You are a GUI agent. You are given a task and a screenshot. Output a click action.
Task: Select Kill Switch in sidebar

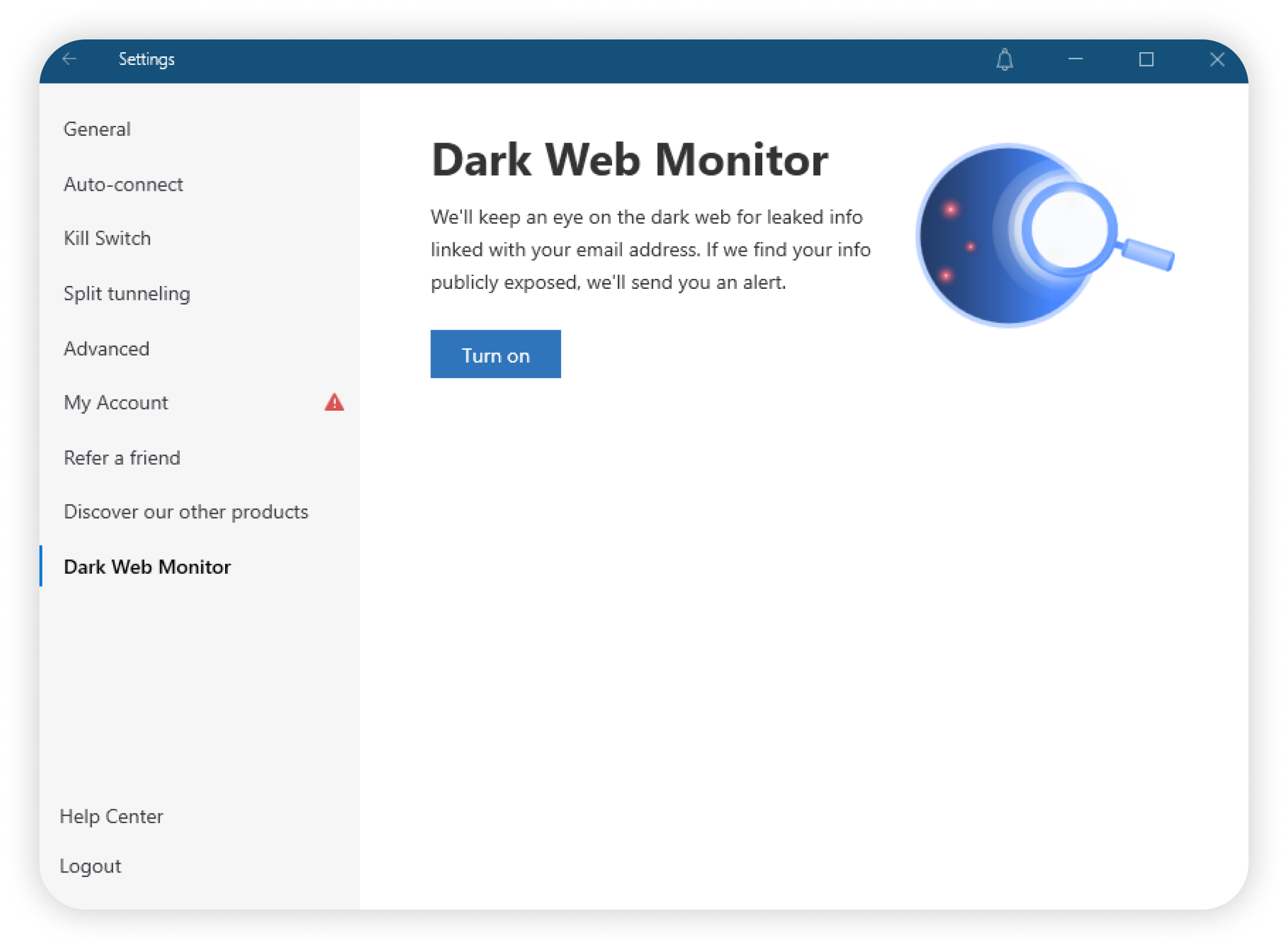[x=107, y=238]
